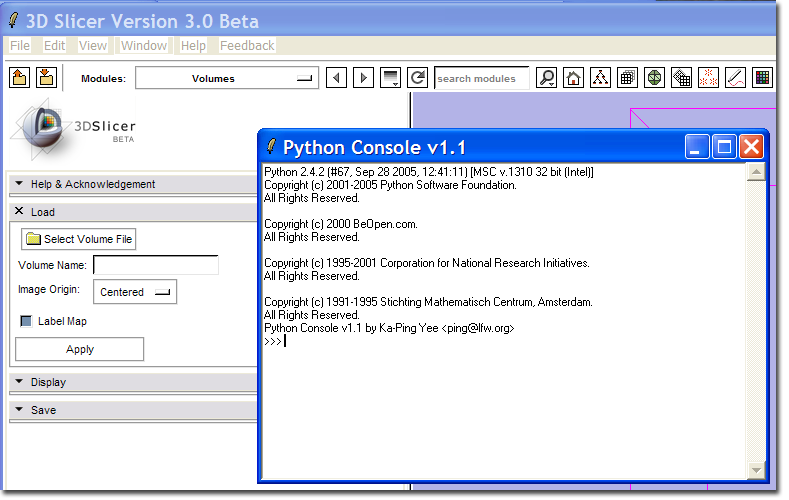Screen dimensions: 789x500
Task: Open the File menu
Action: click(x=19, y=46)
